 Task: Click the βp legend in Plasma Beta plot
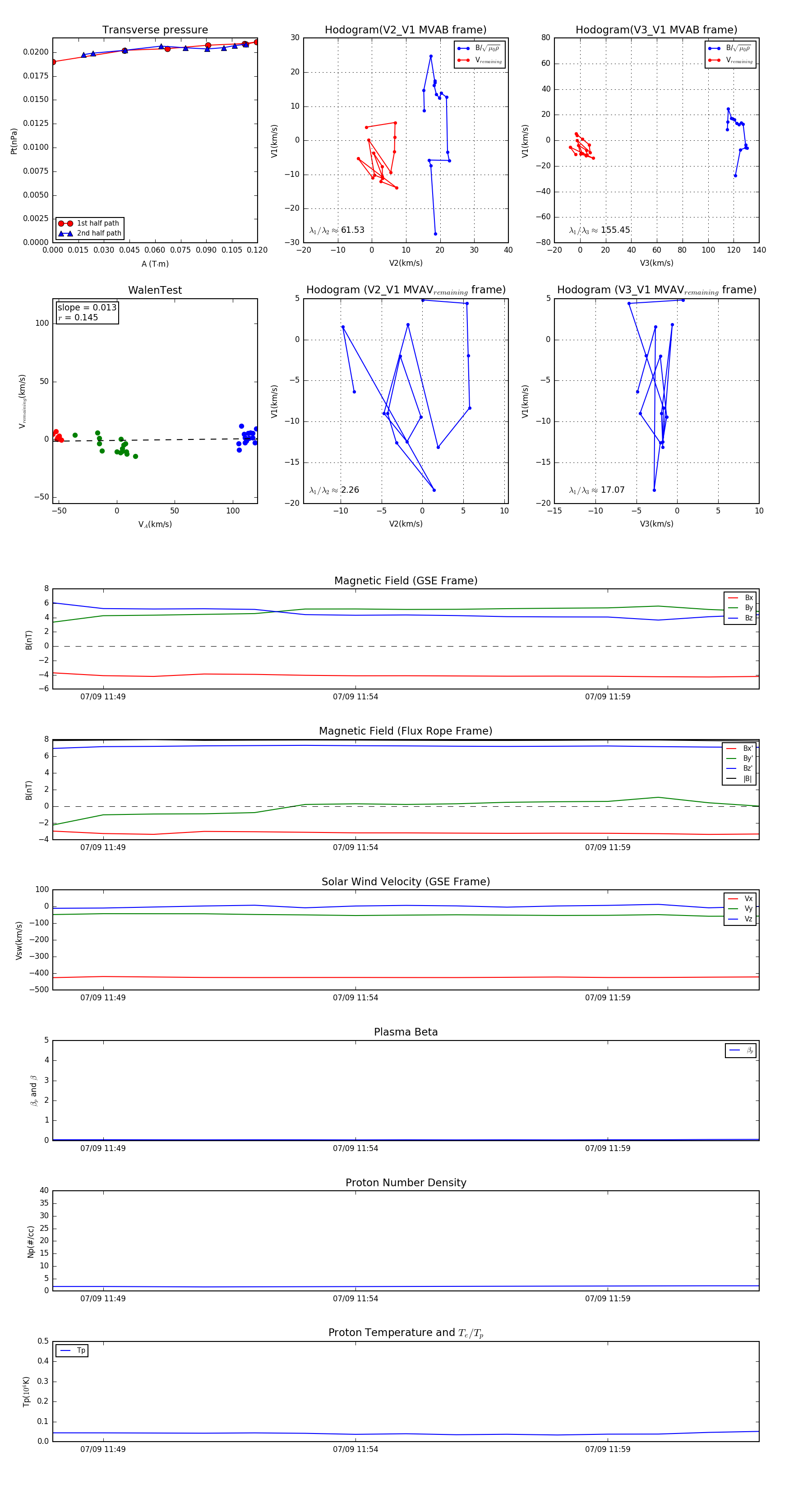741,1050
